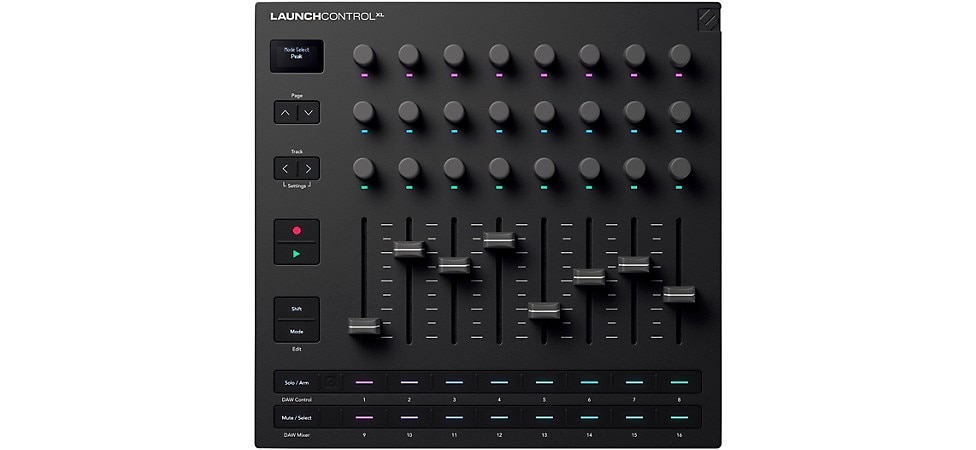Click the Mode button
This screenshot has height=450, width=976.
(x=297, y=331)
